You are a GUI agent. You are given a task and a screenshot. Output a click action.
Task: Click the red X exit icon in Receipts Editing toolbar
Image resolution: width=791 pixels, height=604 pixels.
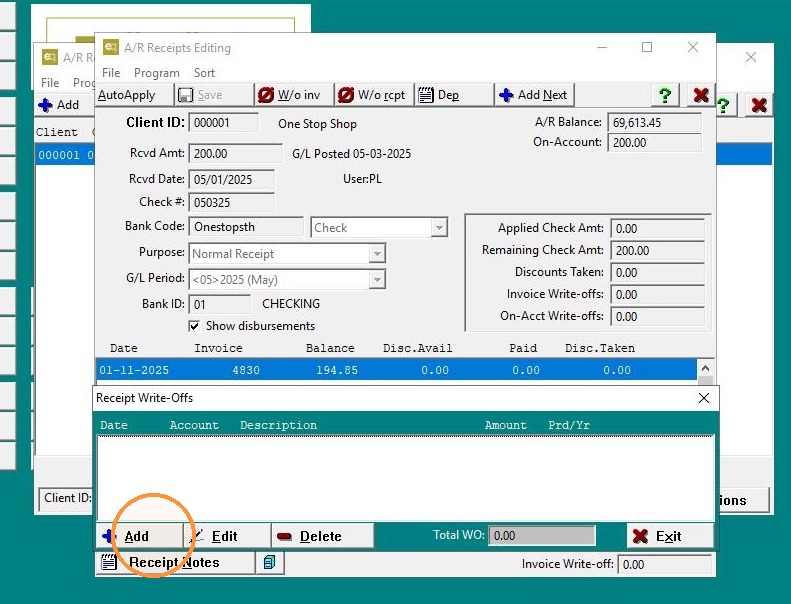pos(701,95)
